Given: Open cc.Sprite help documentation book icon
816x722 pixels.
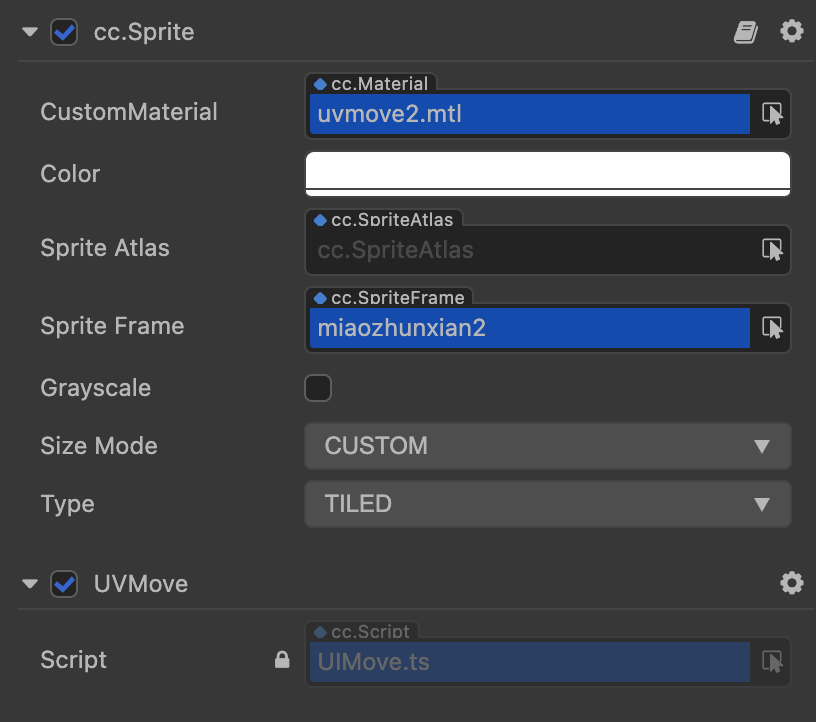Looking at the screenshot, I should click(745, 32).
